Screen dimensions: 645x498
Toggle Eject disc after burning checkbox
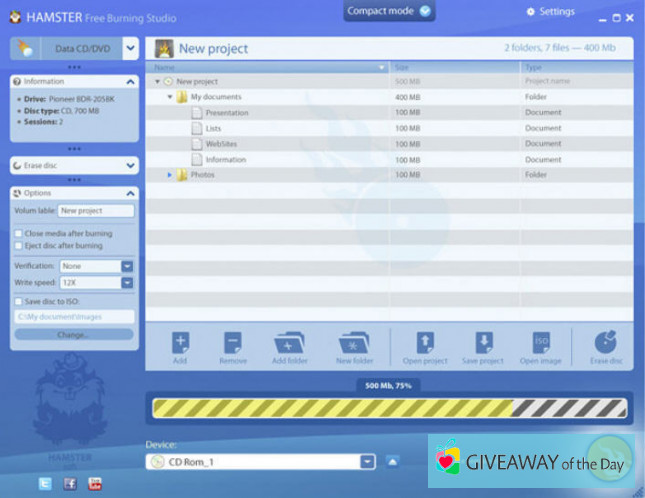[x=18, y=245]
